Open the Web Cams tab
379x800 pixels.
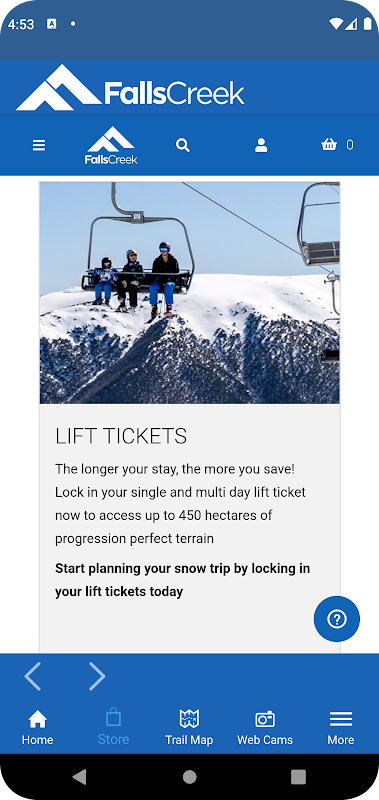click(265, 727)
